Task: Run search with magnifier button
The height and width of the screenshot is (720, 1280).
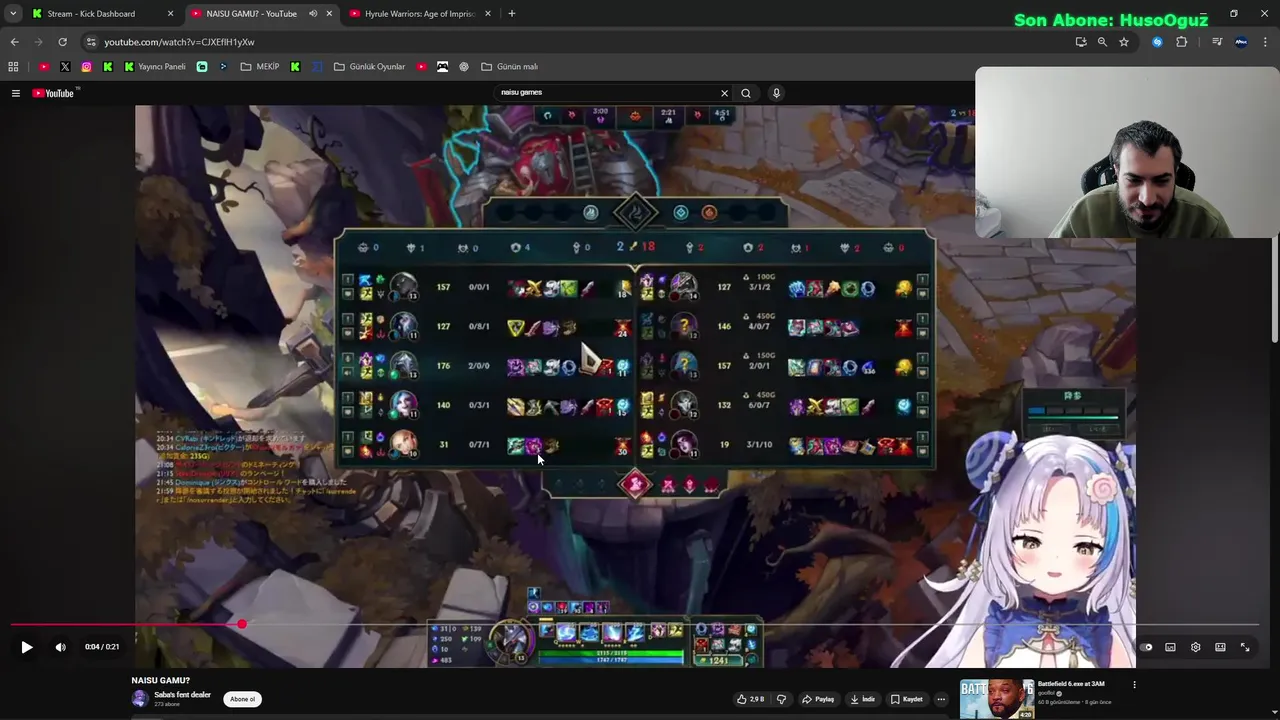Action: click(x=745, y=93)
